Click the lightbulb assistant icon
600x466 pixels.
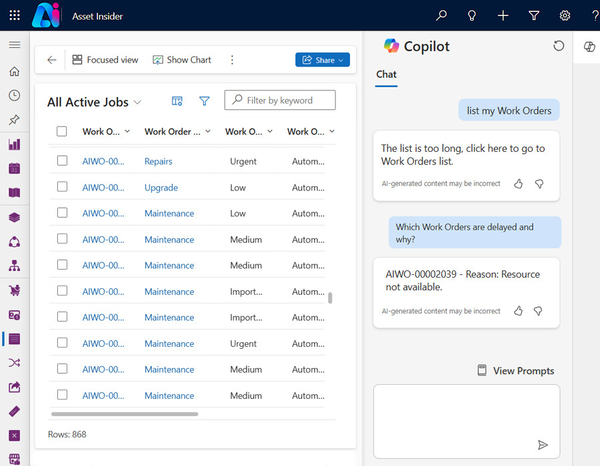point(472,16)
